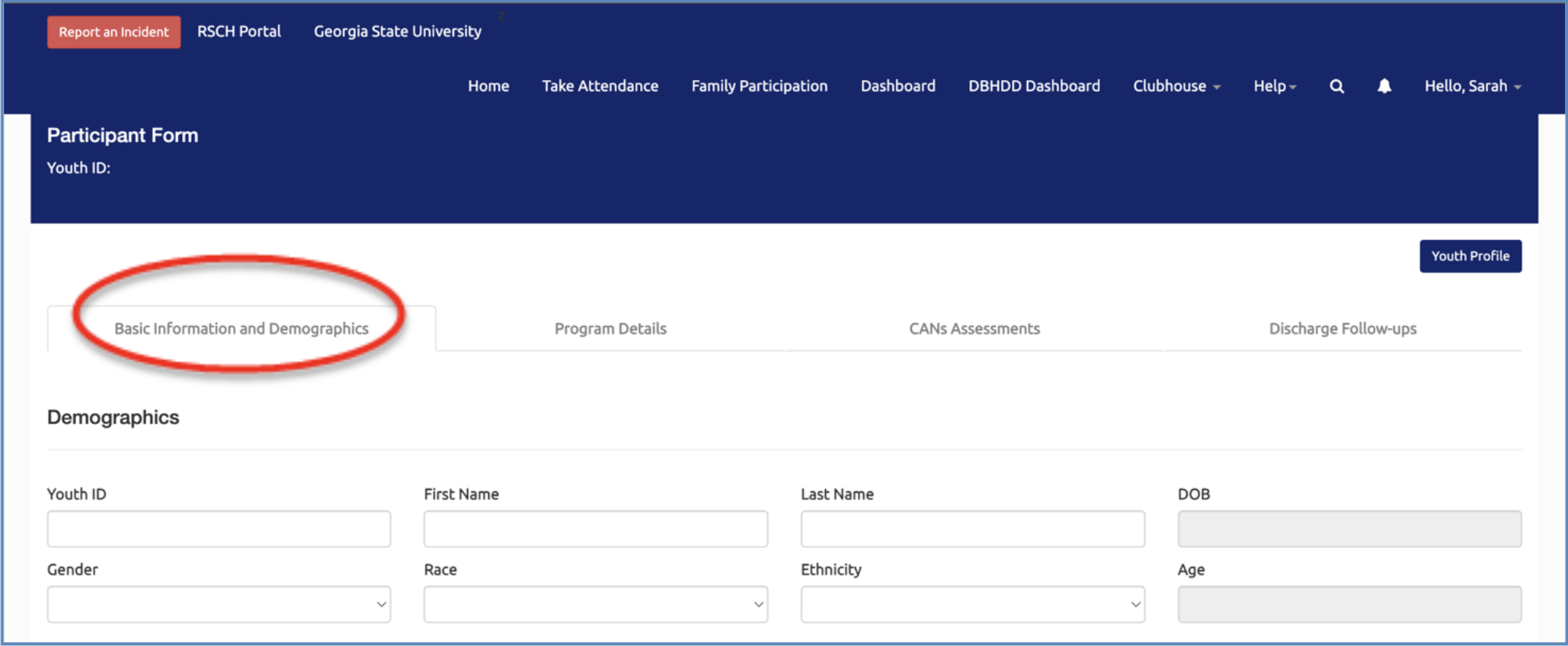Click the RSCH Portal link

coord(239,31)
